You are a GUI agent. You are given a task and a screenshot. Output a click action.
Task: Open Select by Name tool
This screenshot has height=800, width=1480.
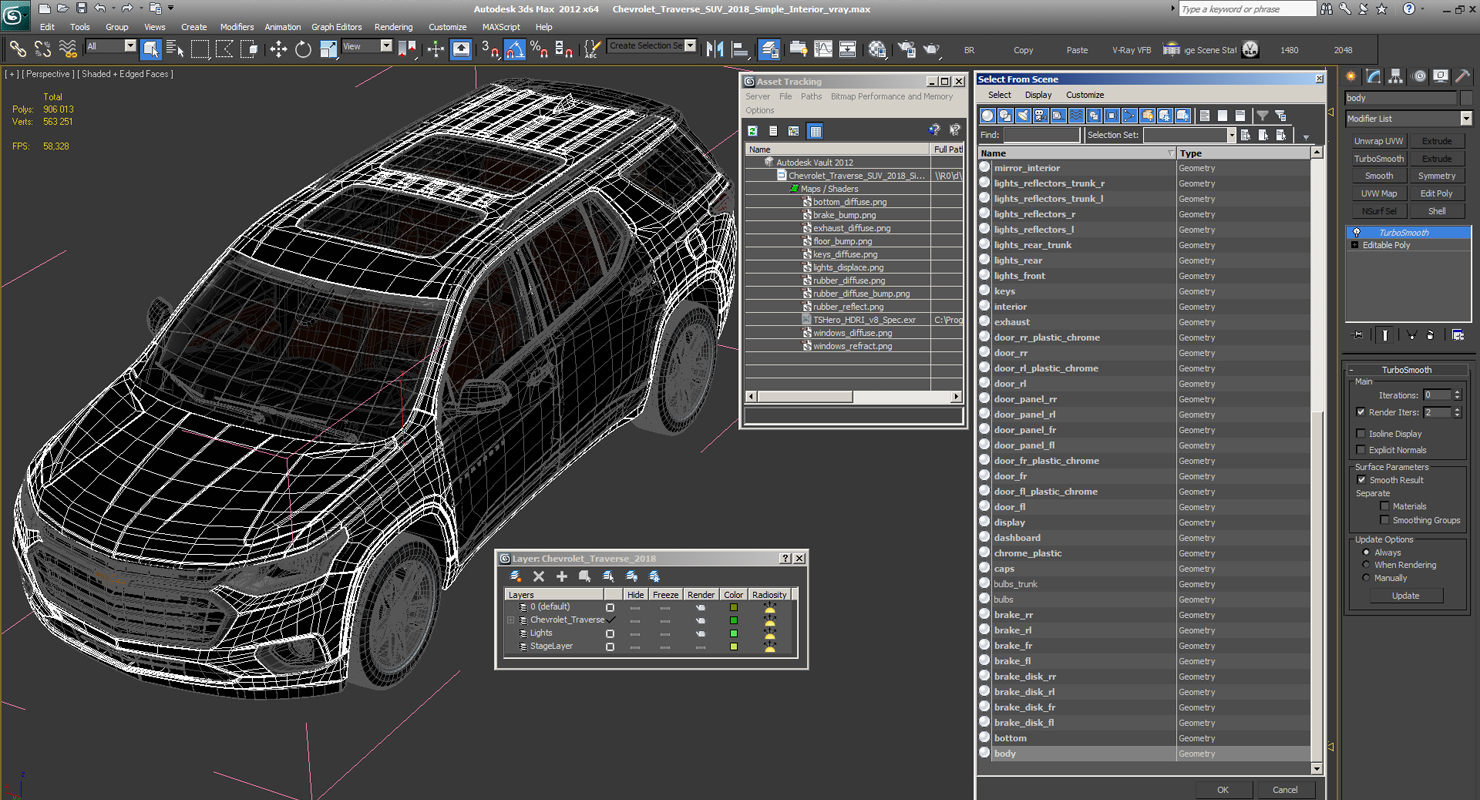click(x=175, y=48)
